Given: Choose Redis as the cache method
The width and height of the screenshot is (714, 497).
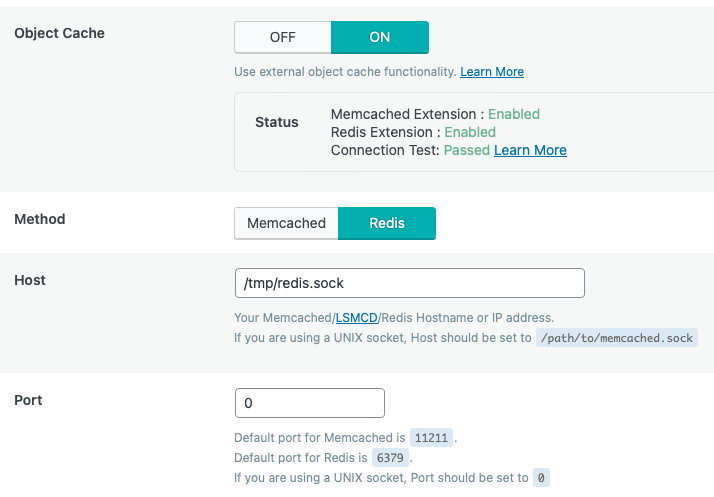Looking at the screenshot, I should click(387, 223).
